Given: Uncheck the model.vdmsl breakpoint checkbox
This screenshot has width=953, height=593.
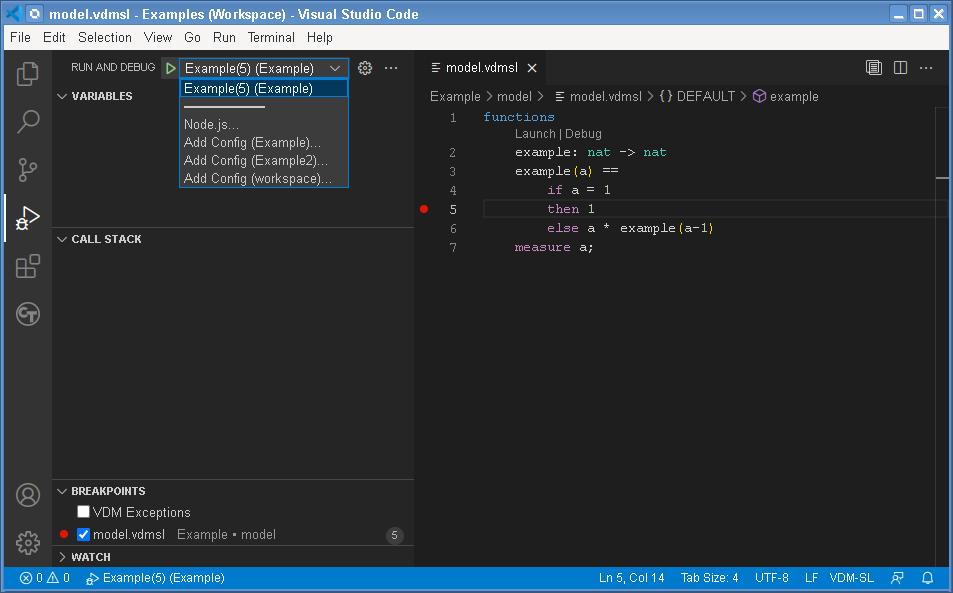Looking at the screenshot, I should [x=83, y=534].
